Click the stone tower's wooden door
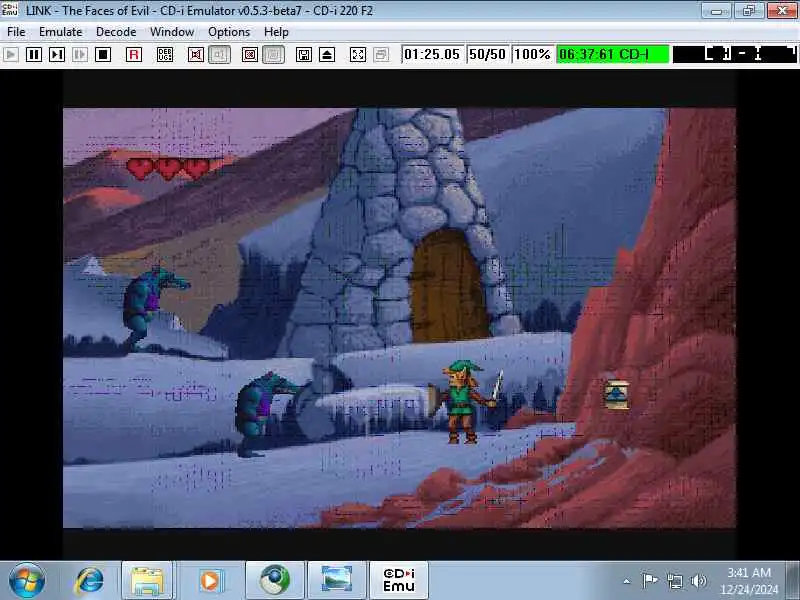The image size is (800, 600). [x=447, y=286]
